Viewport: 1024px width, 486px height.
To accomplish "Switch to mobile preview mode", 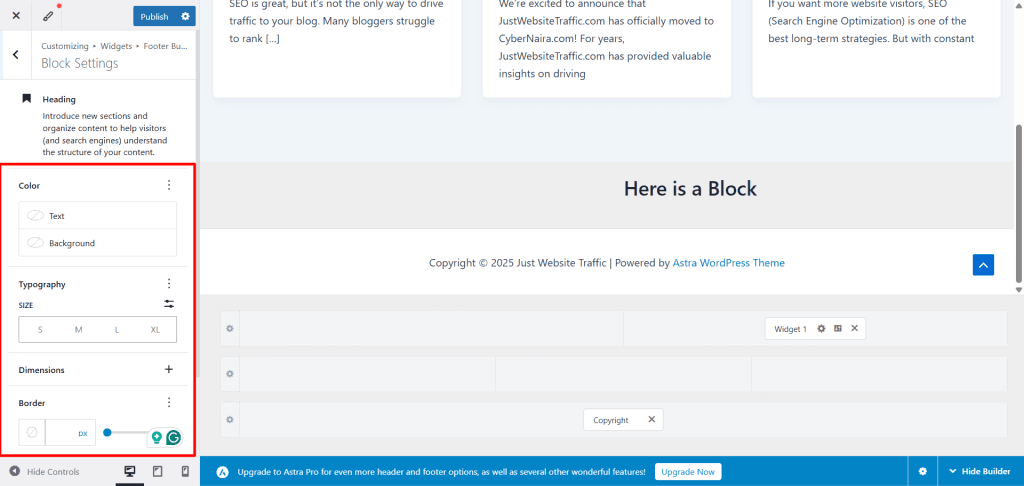I will [185, 471].
